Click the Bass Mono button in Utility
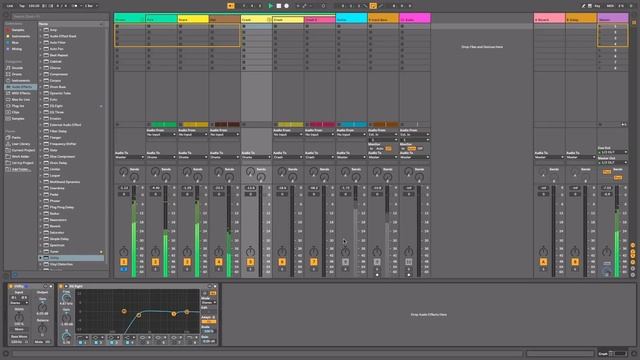Image resolution: width=640 pixels, height=360 pixels. point(19,337)
